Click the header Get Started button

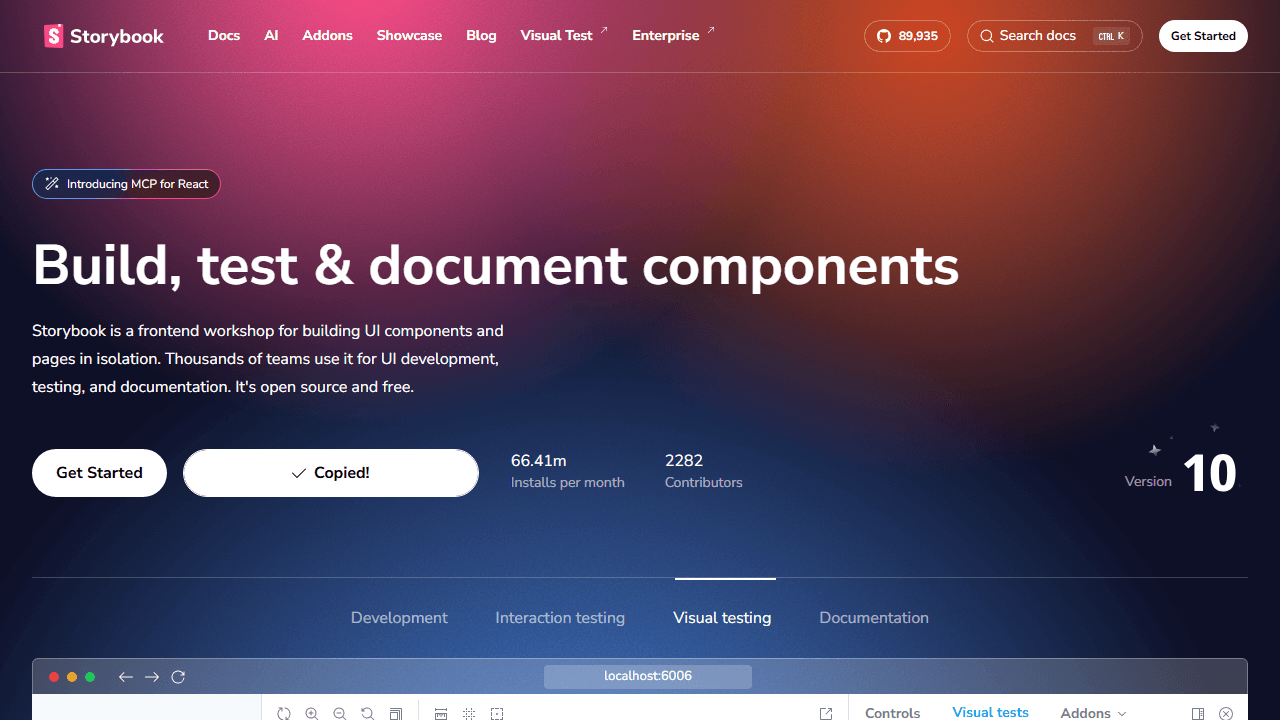(x=1203, y=36)
